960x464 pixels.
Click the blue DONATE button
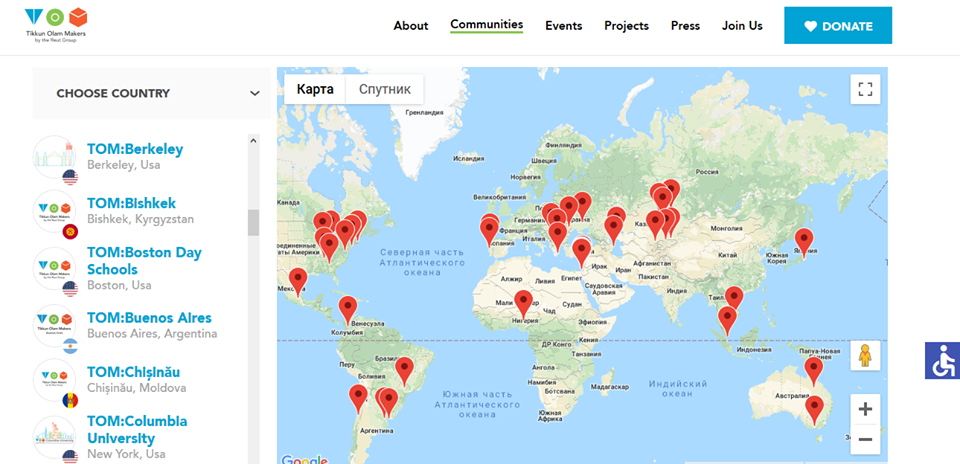(x=838, y=26)
